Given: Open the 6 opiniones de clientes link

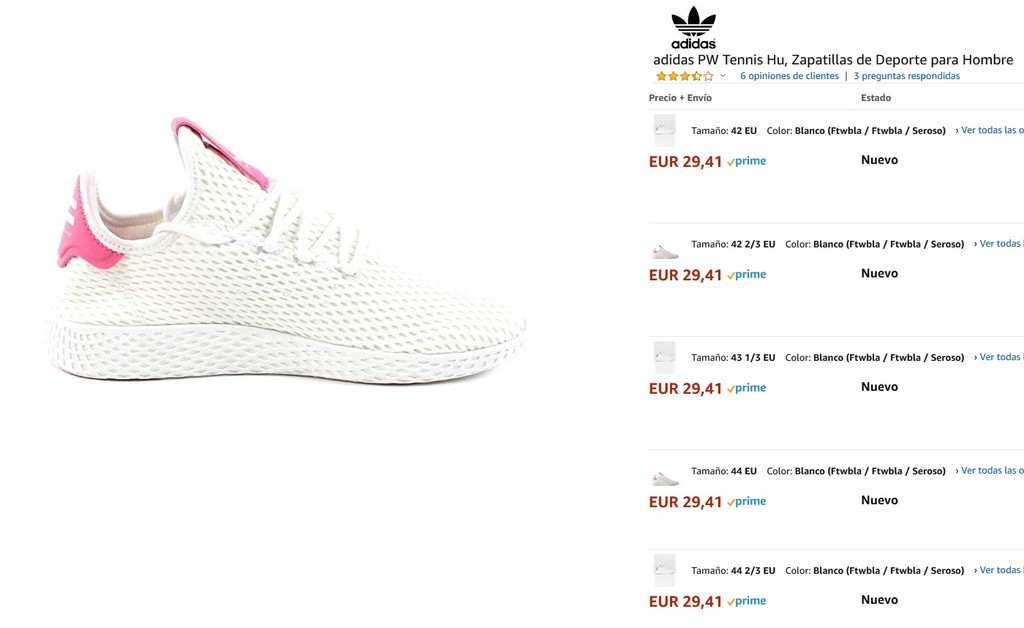Looking at the screenshot, I should click(x=789, y=76).
